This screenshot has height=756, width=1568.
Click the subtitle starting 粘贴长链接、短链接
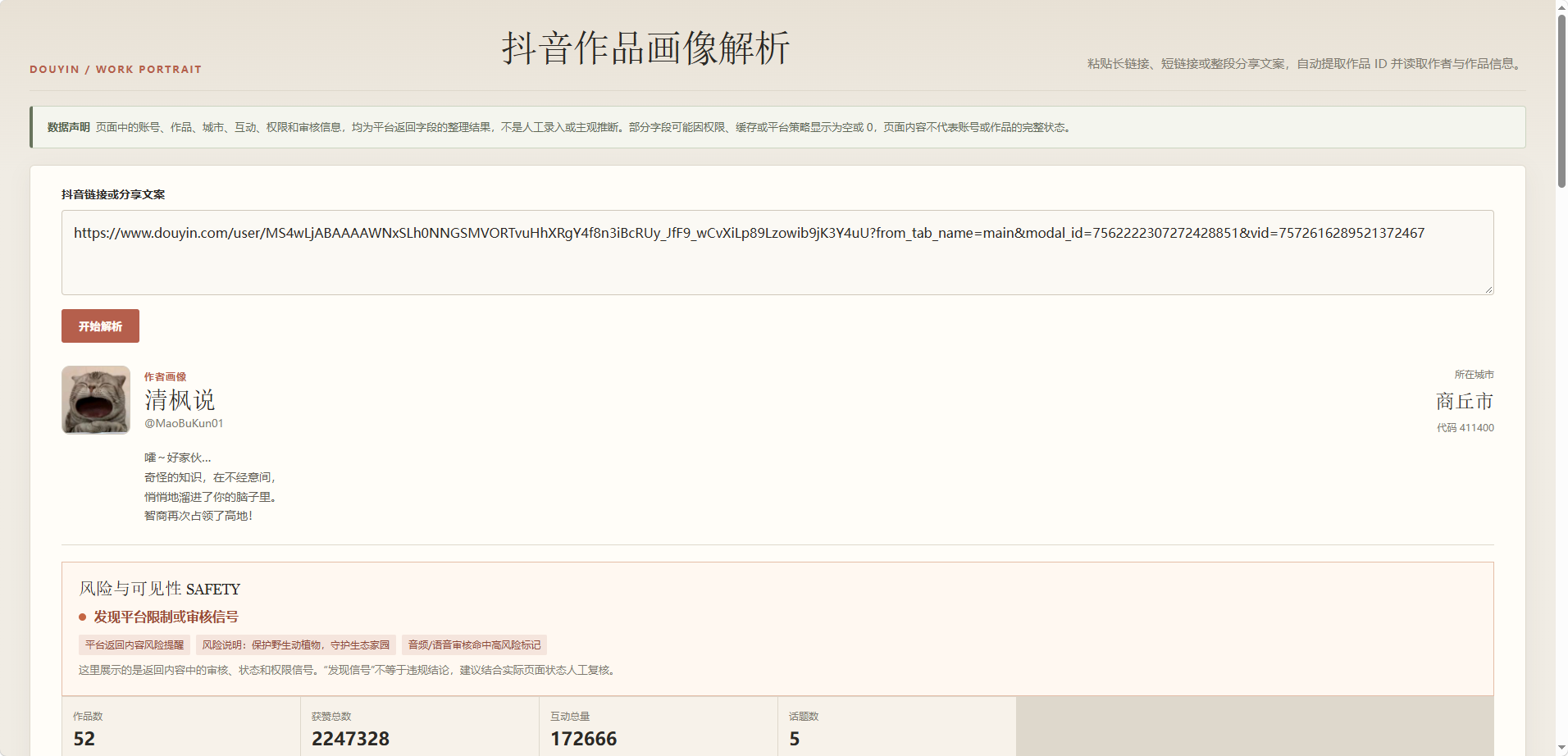[x=1306, y=64]
